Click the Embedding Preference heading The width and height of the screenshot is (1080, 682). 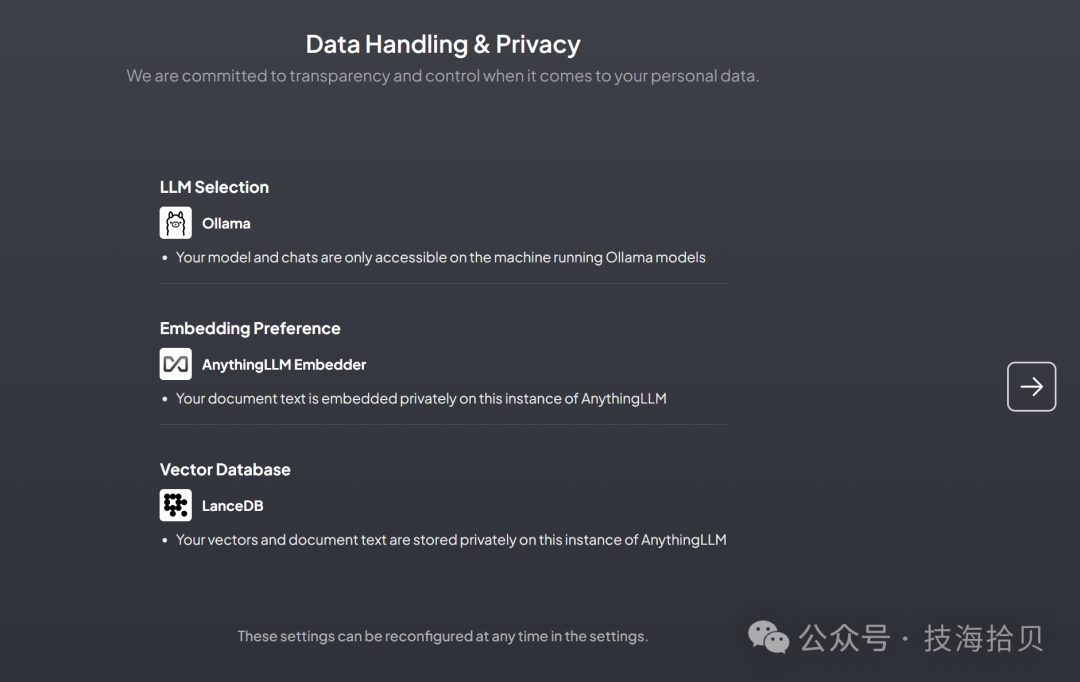pyautogui.click(x=250, y=328)
